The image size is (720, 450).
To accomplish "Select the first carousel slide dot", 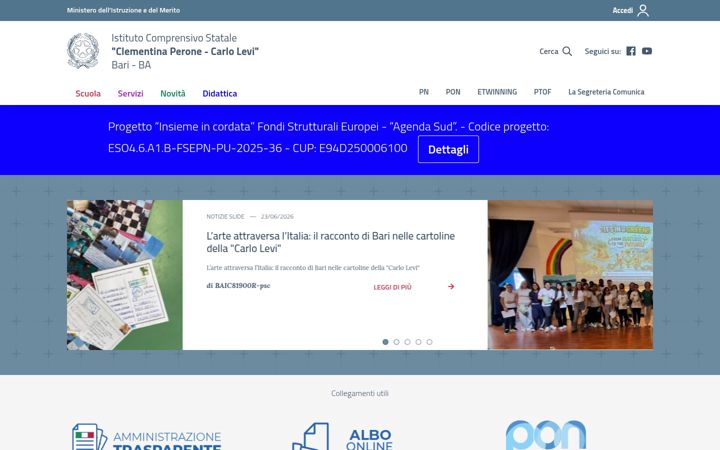I will click(385, 342).
